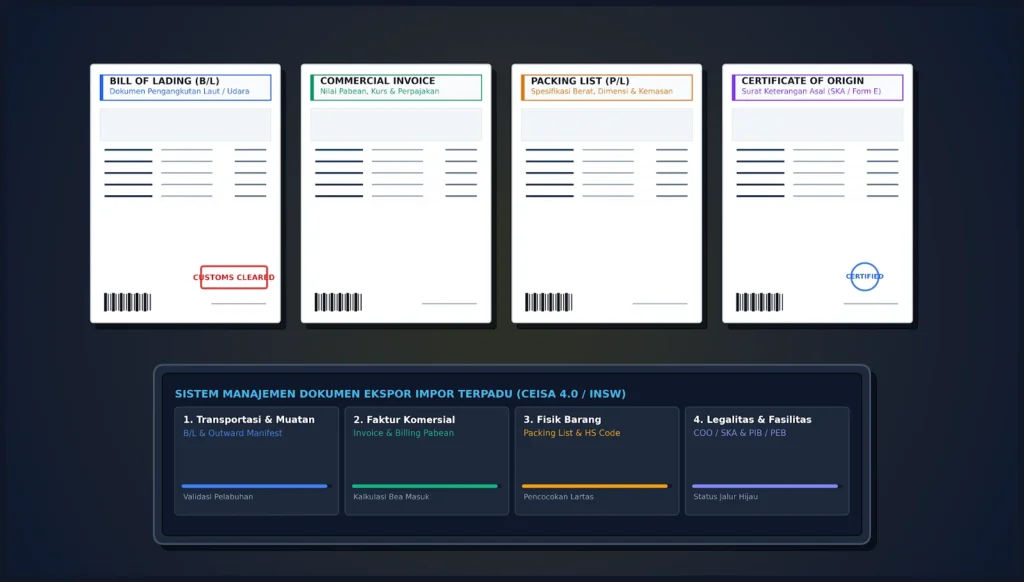Image resolution: width=1024 pixels, height=582 pixels.
Task: Open "2. Faktur Komersial" card title
Action: [404, 419]
